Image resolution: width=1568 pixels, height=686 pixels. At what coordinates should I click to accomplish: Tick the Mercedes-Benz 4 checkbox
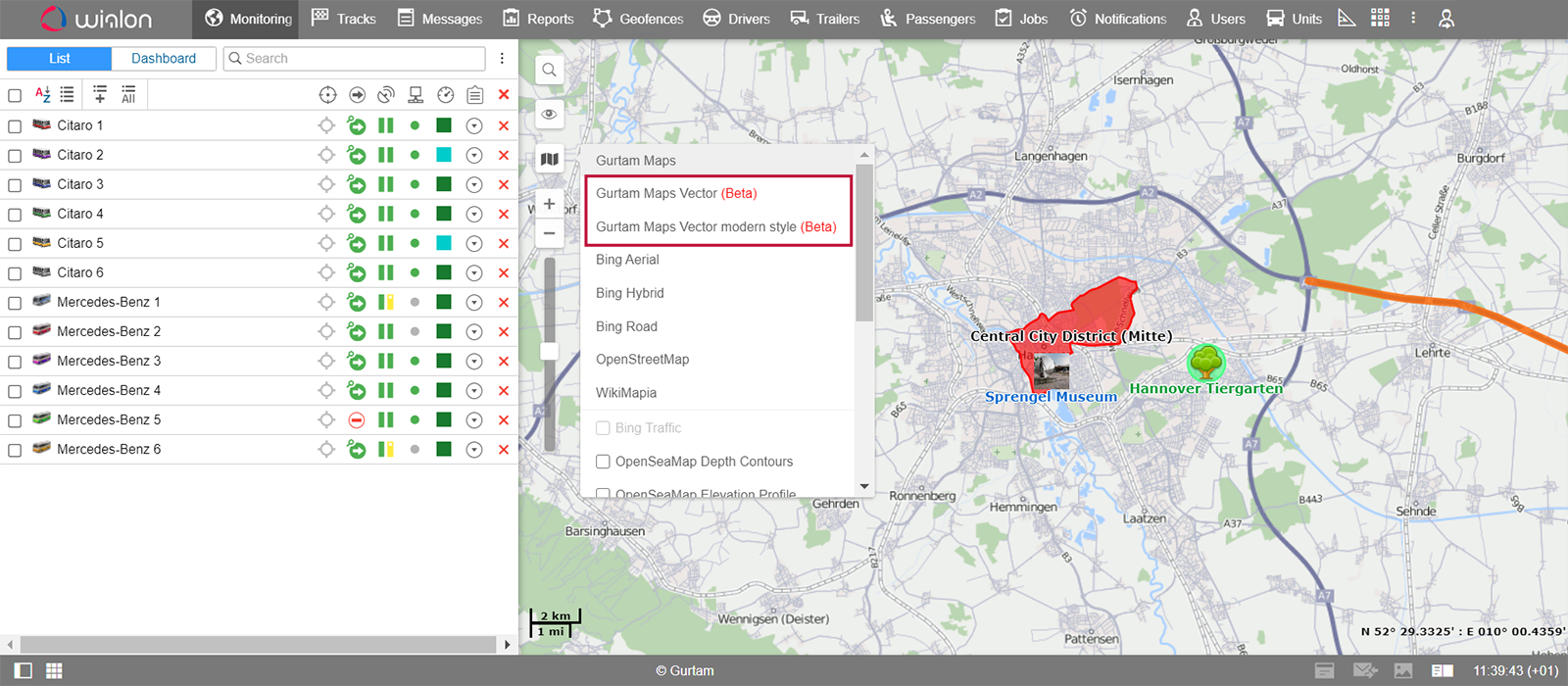(x=15, y=391)
